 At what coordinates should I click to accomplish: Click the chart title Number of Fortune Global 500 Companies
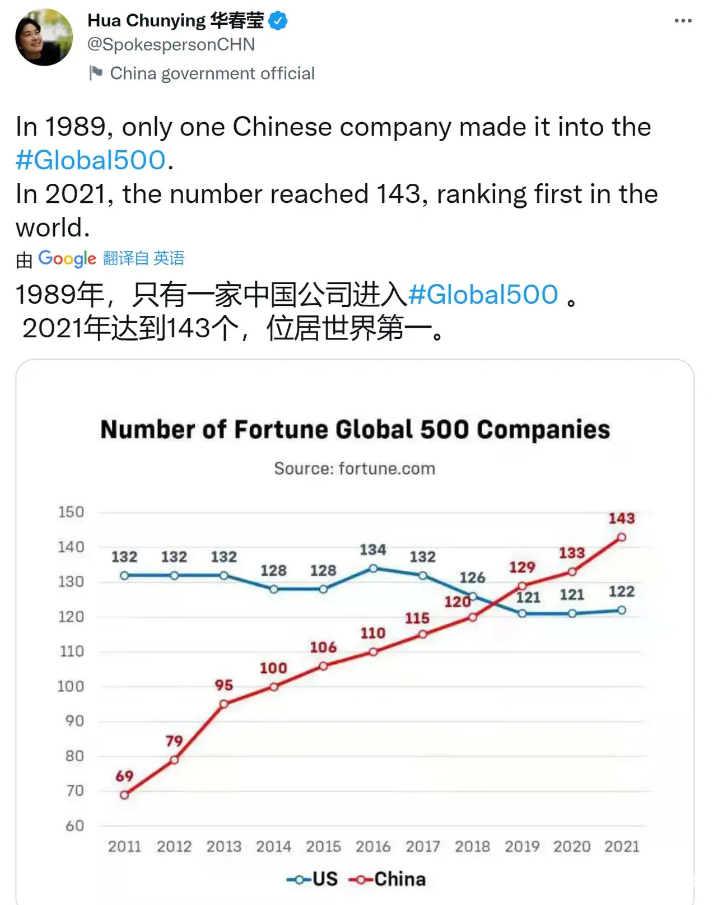(x=355, y=430)
